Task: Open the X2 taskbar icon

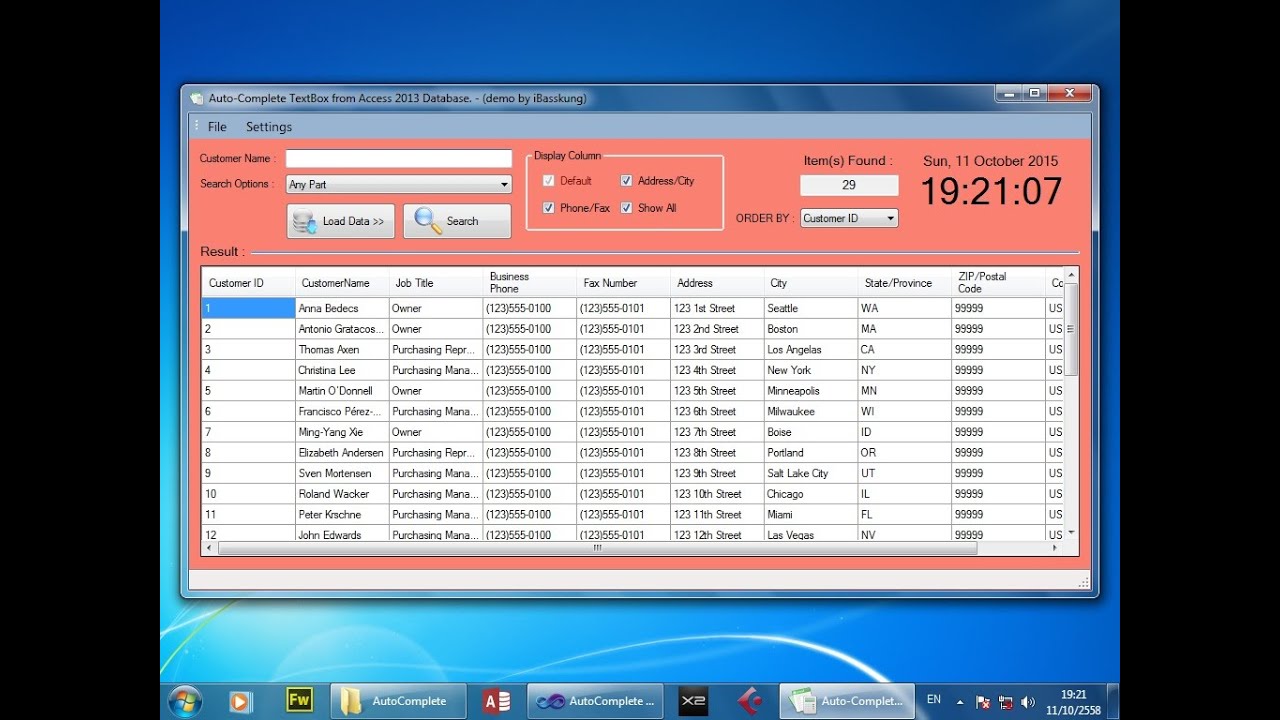Action: tap(693, 701)
